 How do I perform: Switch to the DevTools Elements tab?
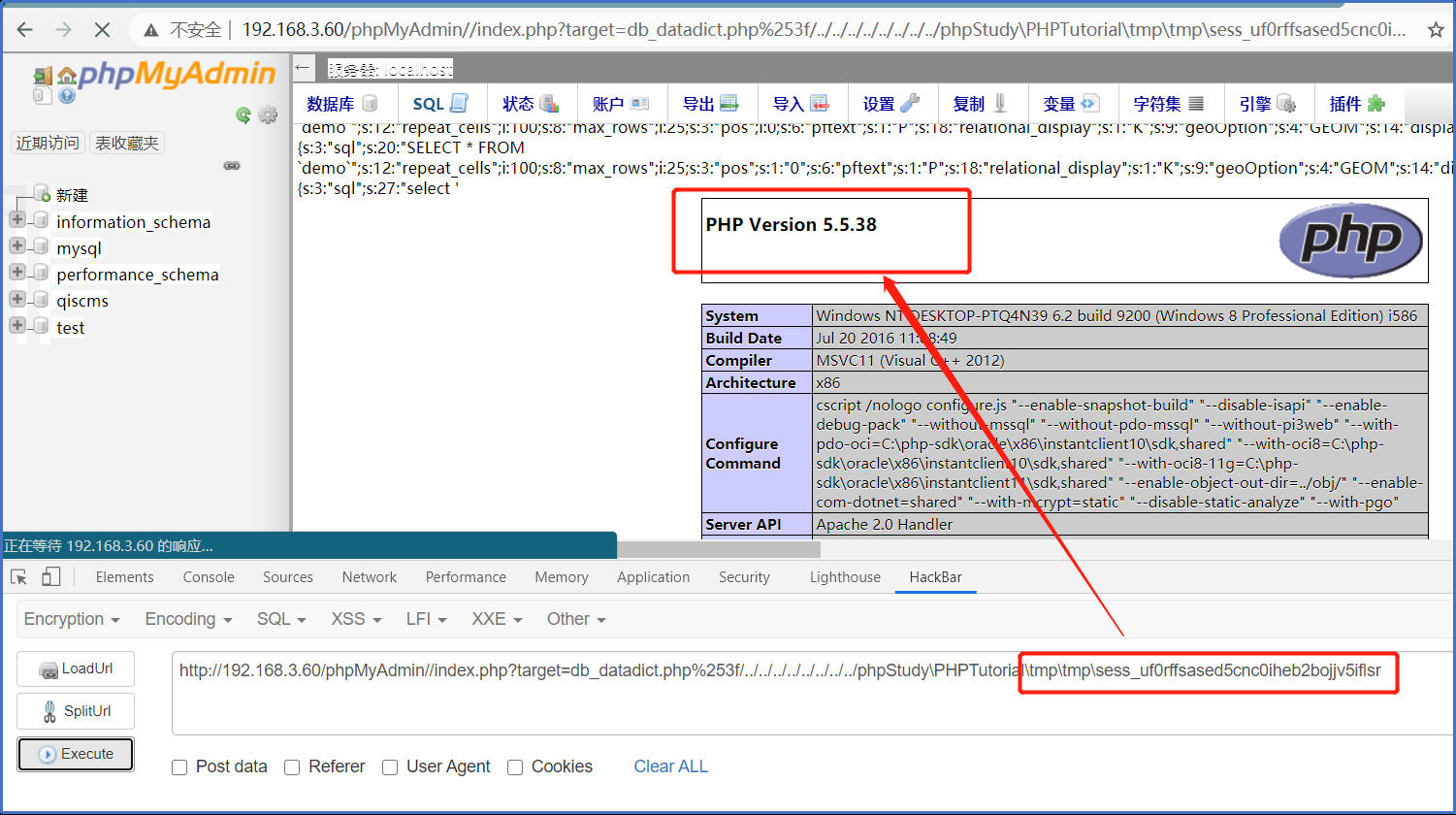[124, 577]
